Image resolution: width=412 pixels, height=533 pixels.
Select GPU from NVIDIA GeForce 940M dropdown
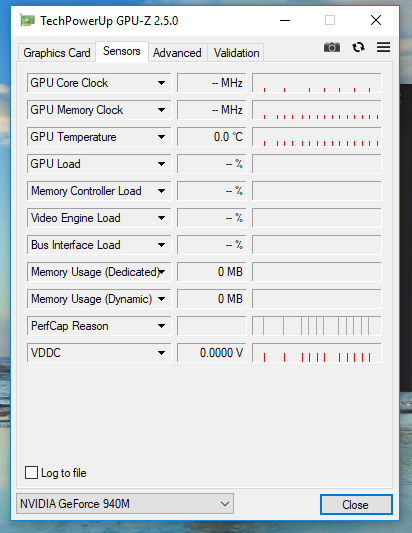pos(125,504)
